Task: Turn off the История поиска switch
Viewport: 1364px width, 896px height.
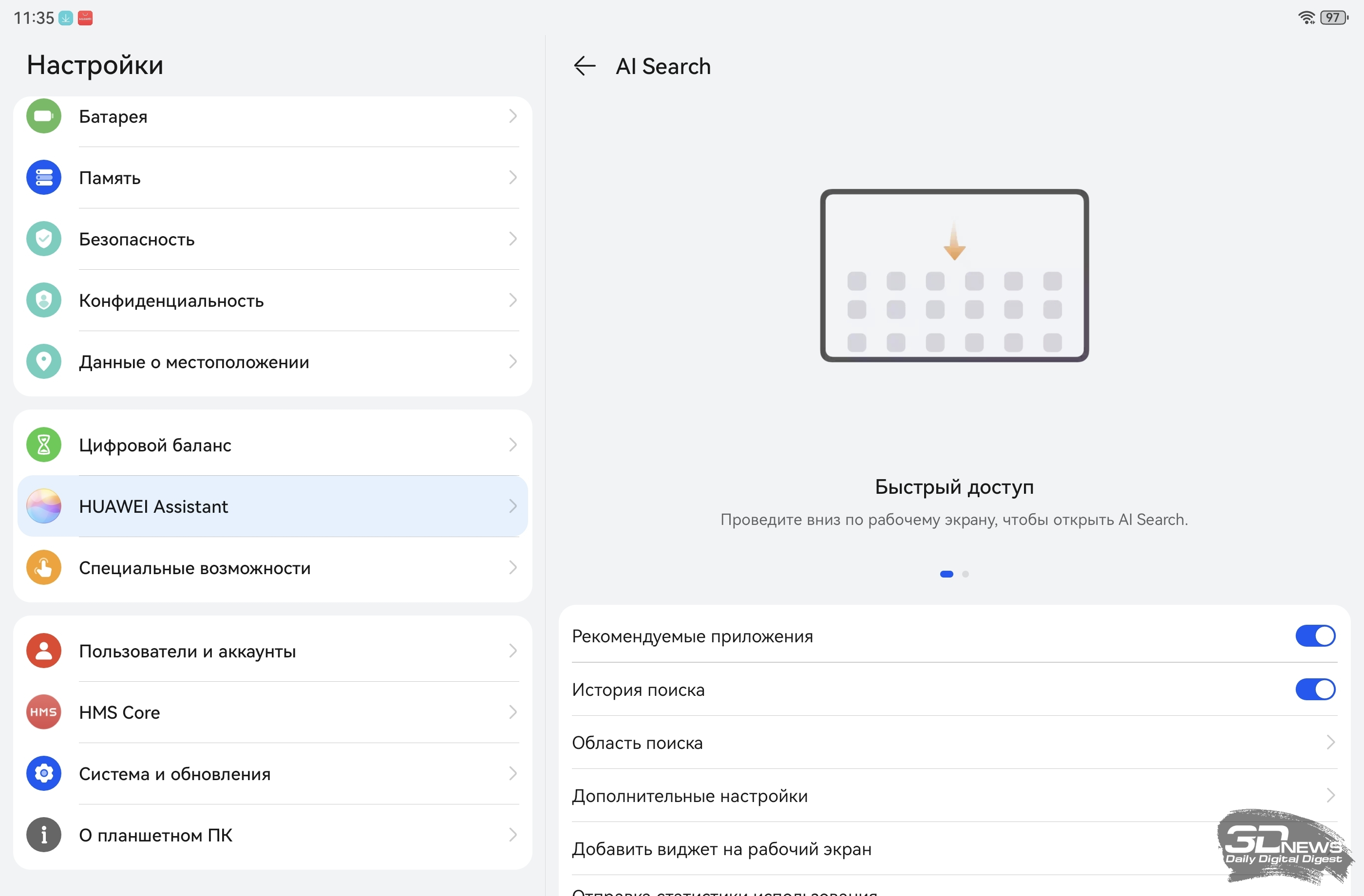Action: [1315, 689]
